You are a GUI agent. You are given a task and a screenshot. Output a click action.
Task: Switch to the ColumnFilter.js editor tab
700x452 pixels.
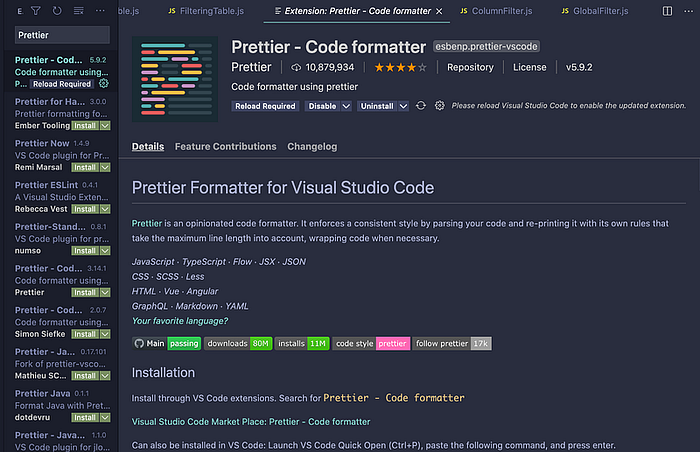click(496, 11)
